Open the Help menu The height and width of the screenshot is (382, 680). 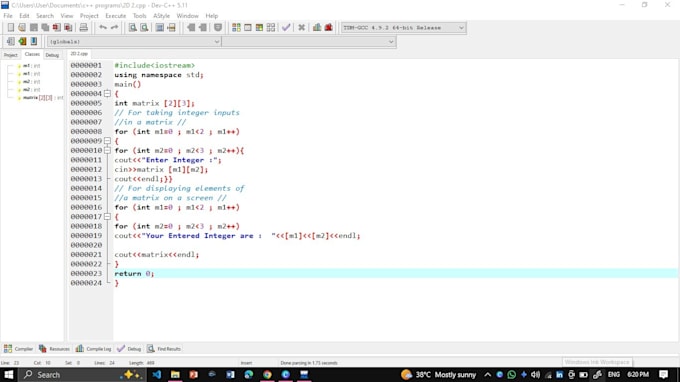point(212,16)
